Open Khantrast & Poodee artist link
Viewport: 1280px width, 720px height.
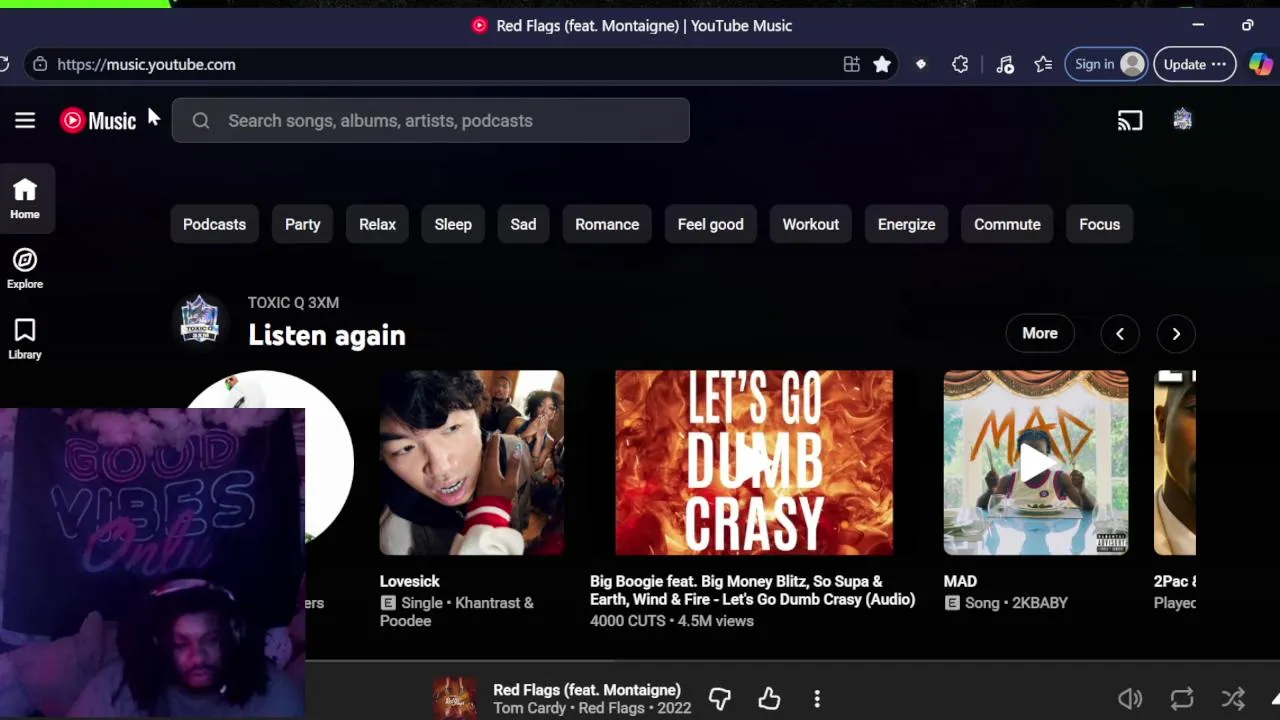coord(457,612)
